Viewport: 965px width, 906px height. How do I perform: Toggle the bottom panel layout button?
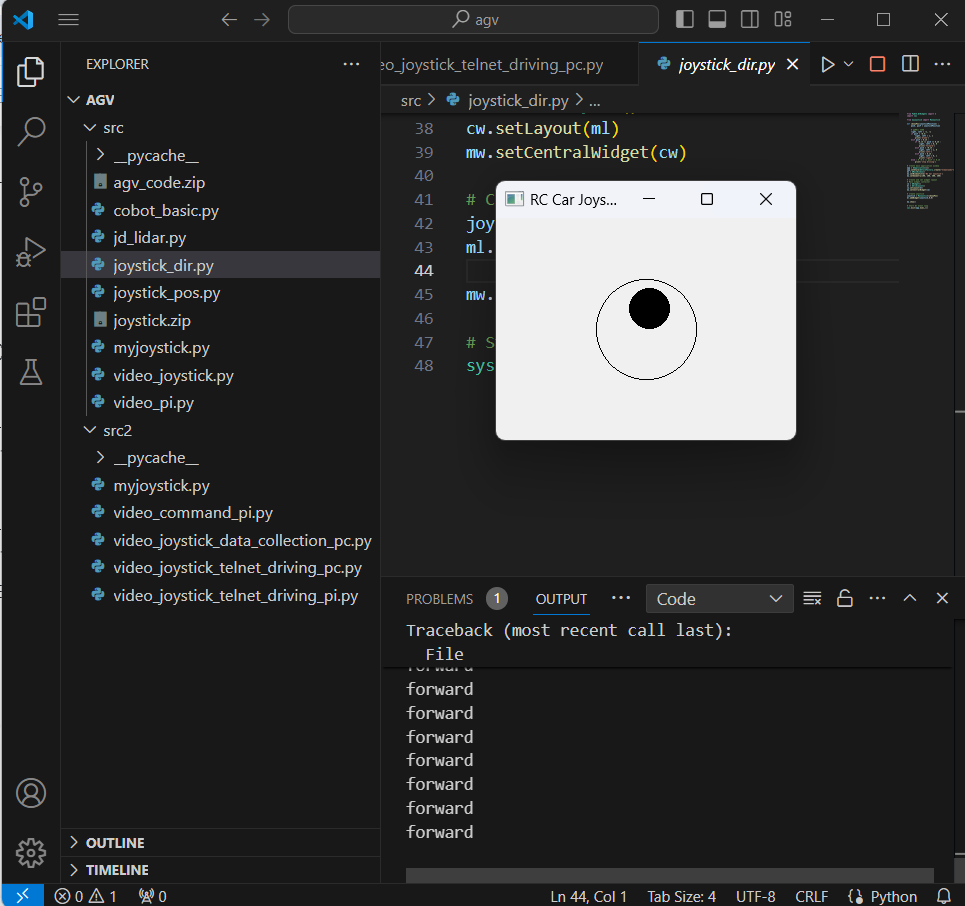[x=717, y=19]
